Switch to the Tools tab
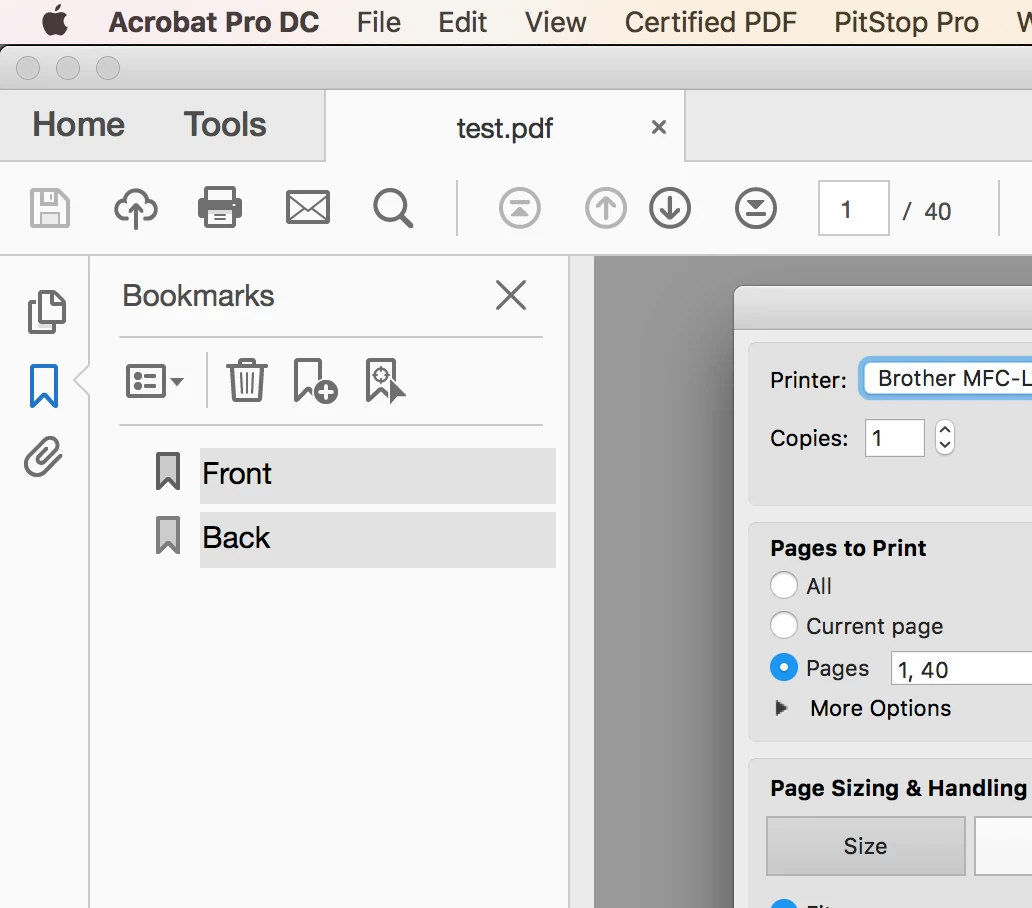The width and height of the screenshot is (1032, 908). (x=224, y=124)
